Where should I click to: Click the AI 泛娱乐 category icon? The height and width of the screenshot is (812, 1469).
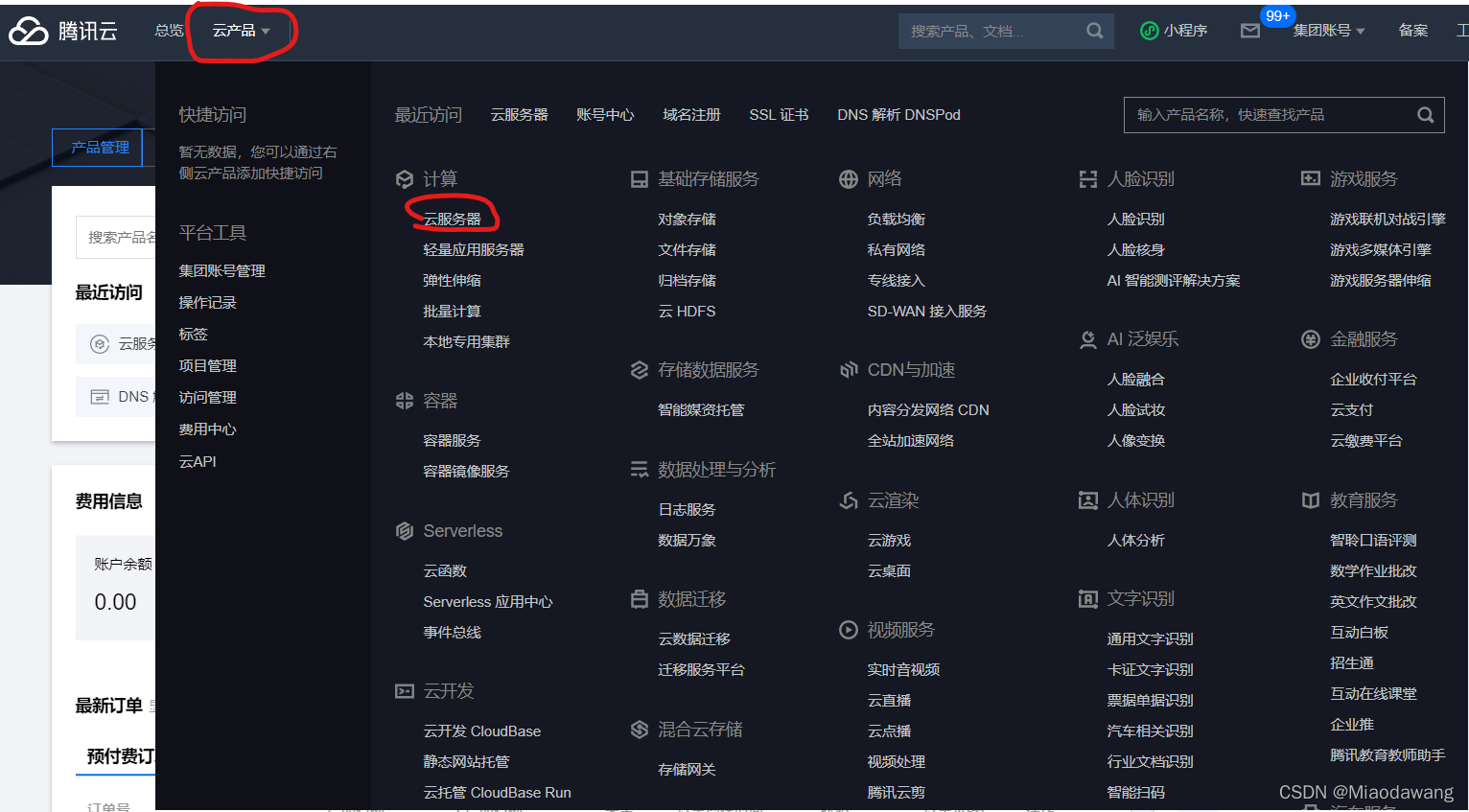1088,339
